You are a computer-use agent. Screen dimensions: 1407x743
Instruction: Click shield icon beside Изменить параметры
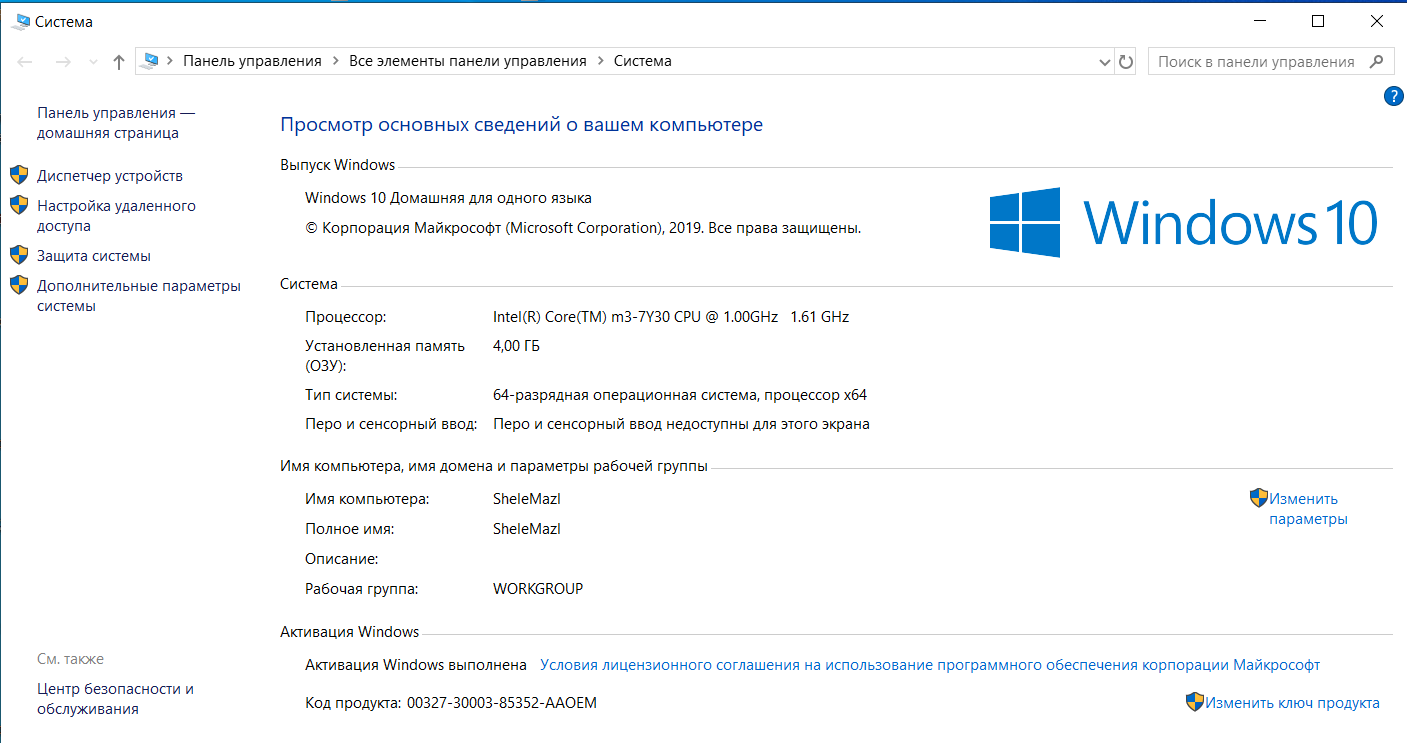[x=1259, y=497]
